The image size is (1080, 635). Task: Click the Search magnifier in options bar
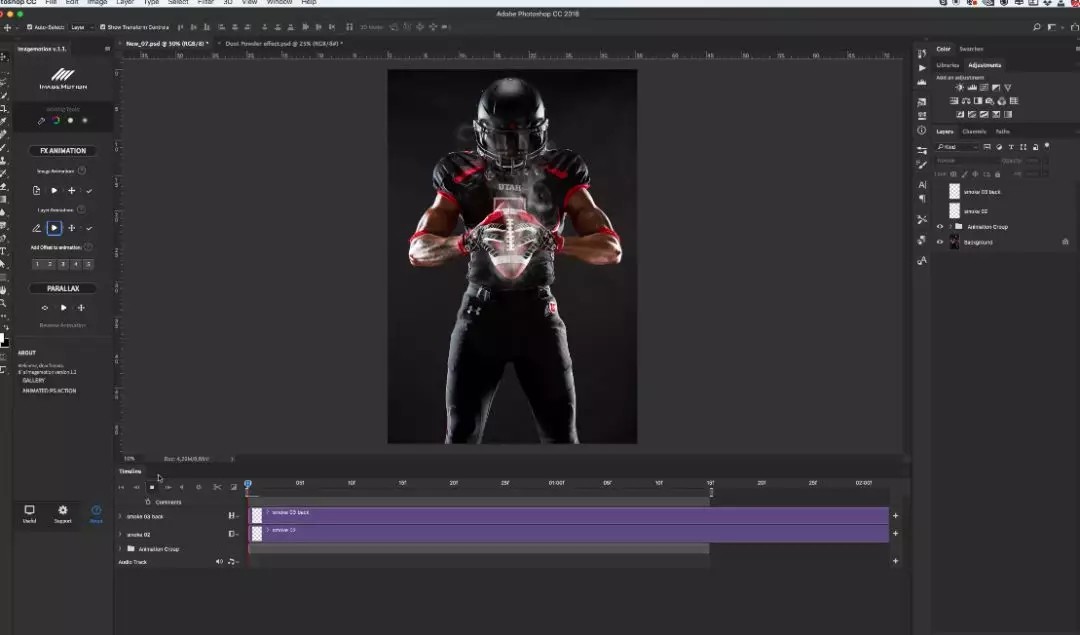[x=1037, y=27]
